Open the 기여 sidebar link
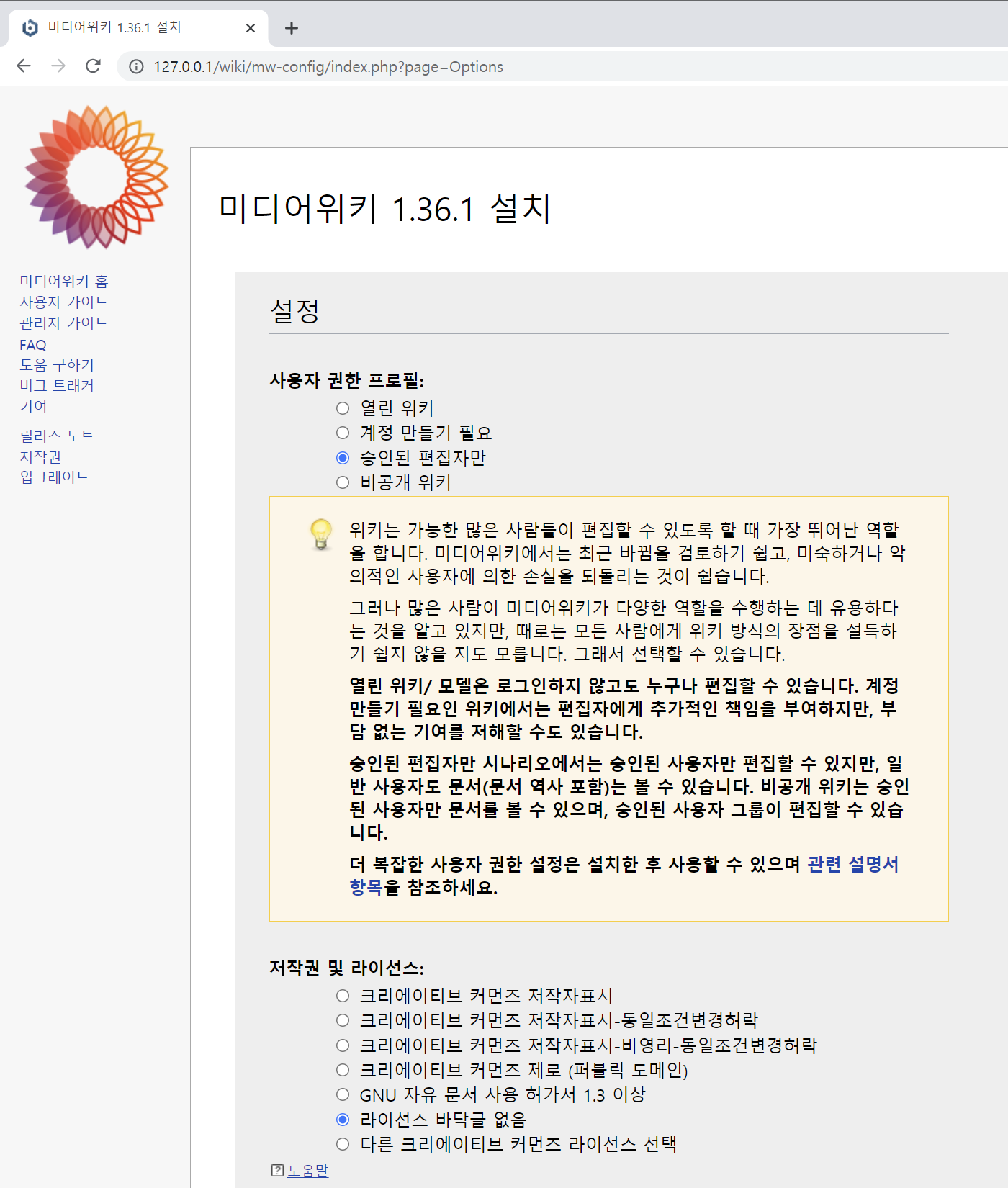Viewport: 1008px width, 1188px height. click(x=33, y=407)
